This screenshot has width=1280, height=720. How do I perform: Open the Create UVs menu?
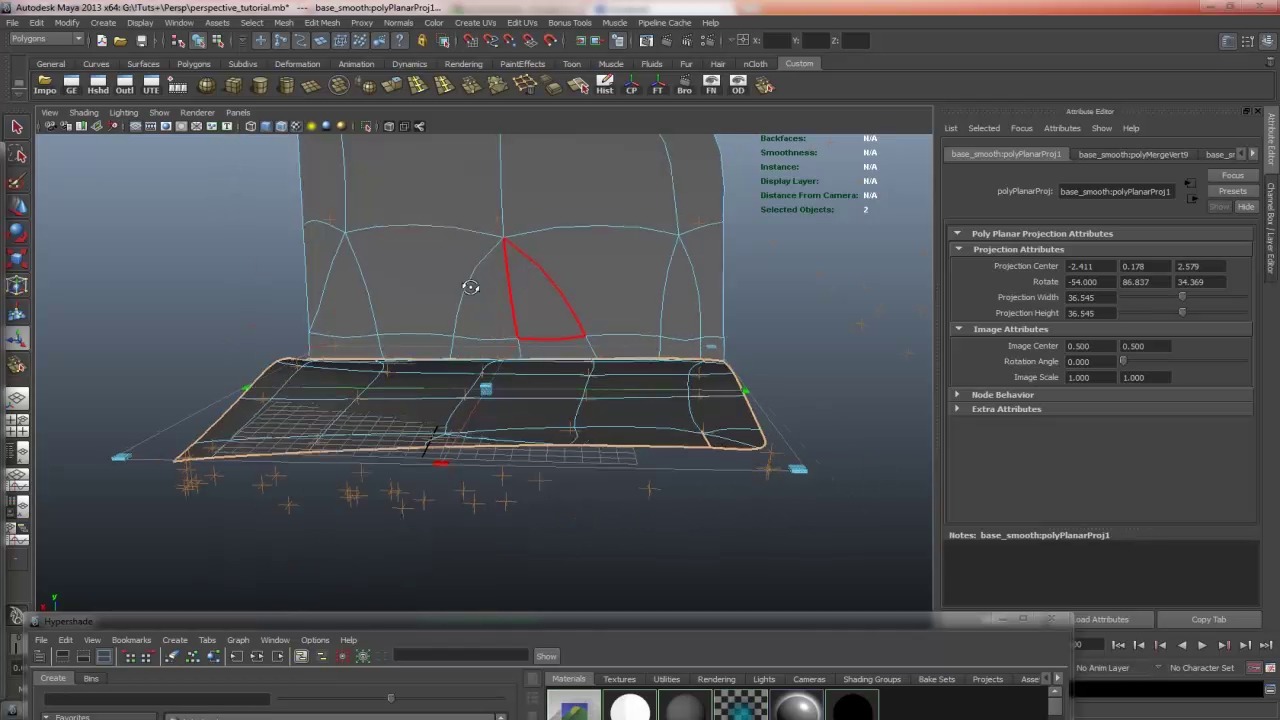[x=475, y=22]
